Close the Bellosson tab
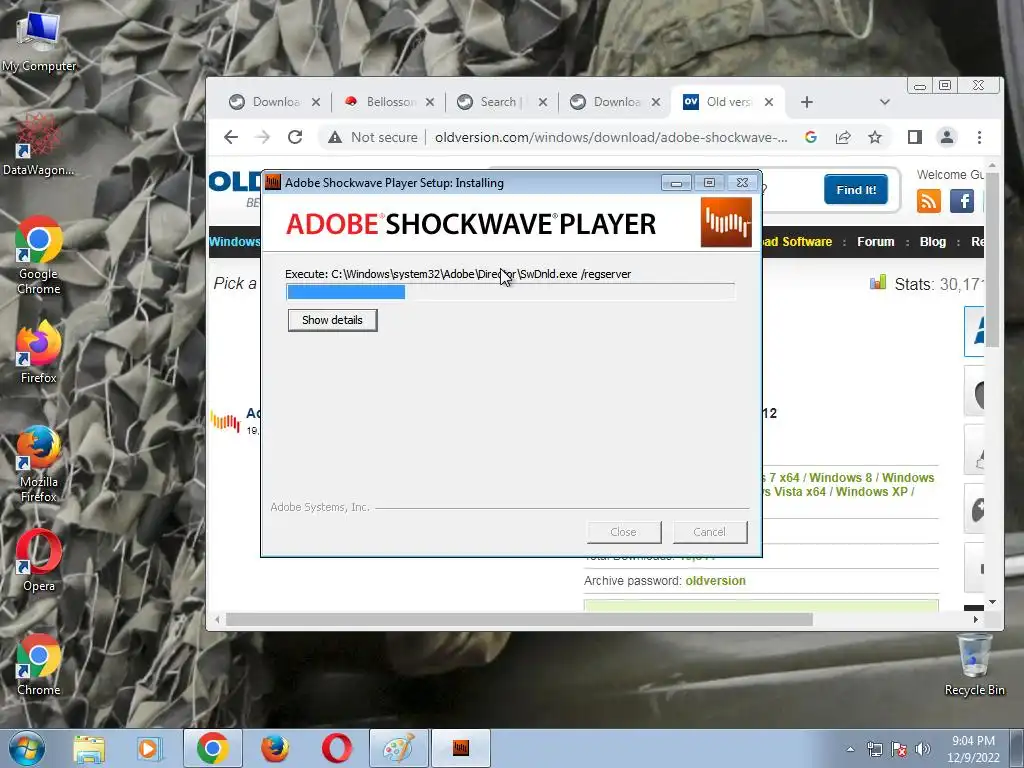This screenshot has width=1024, height=768. (430, 102)
